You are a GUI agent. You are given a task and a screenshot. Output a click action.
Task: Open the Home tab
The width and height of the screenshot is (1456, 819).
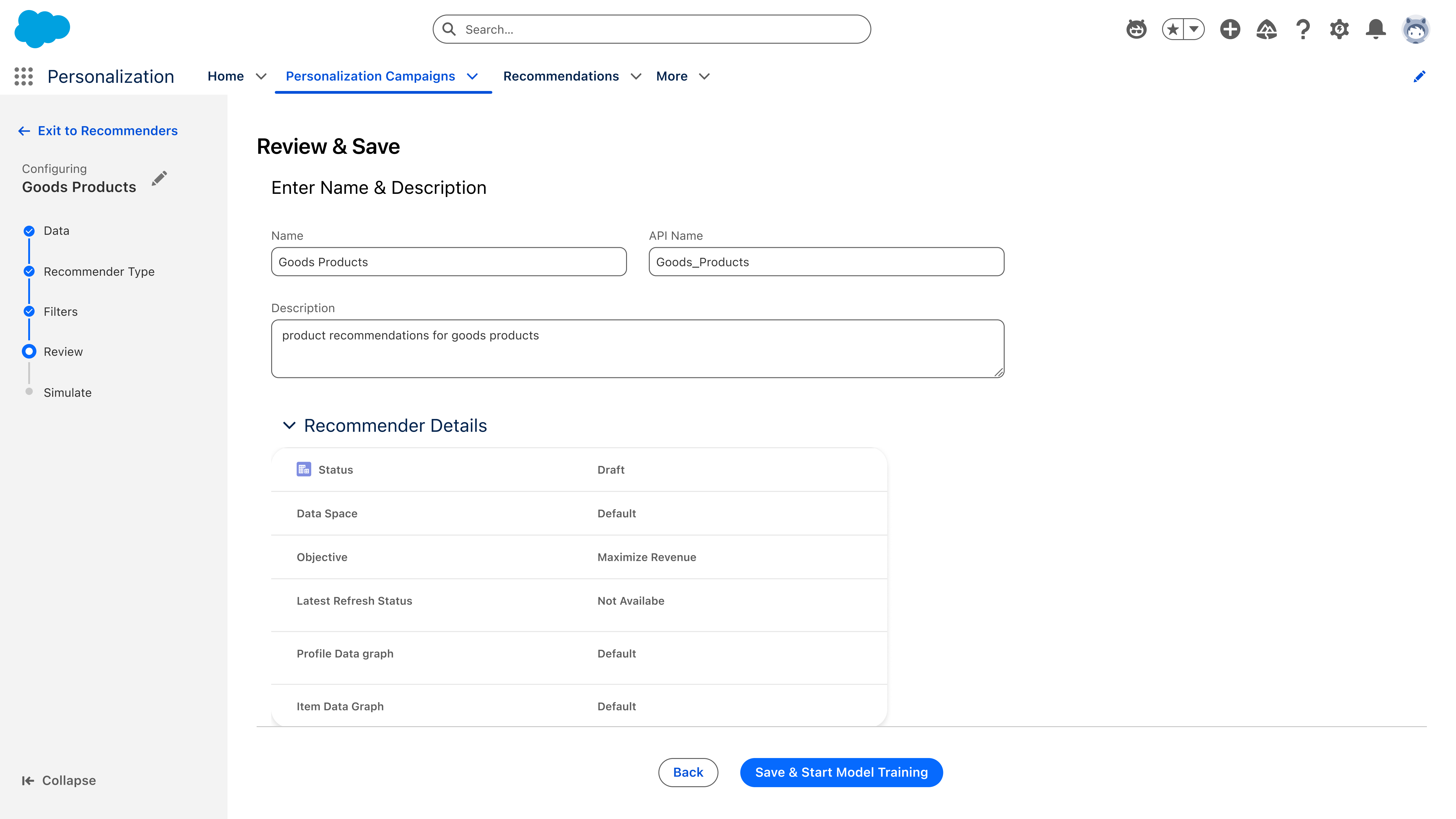click(225, 76)
